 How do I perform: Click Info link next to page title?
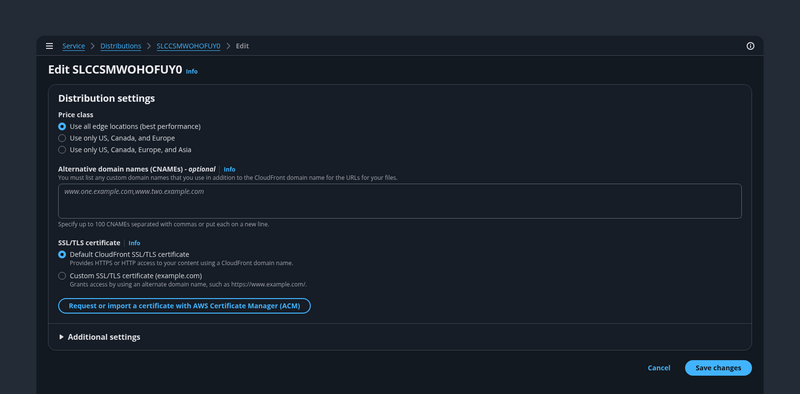(191, 71)
